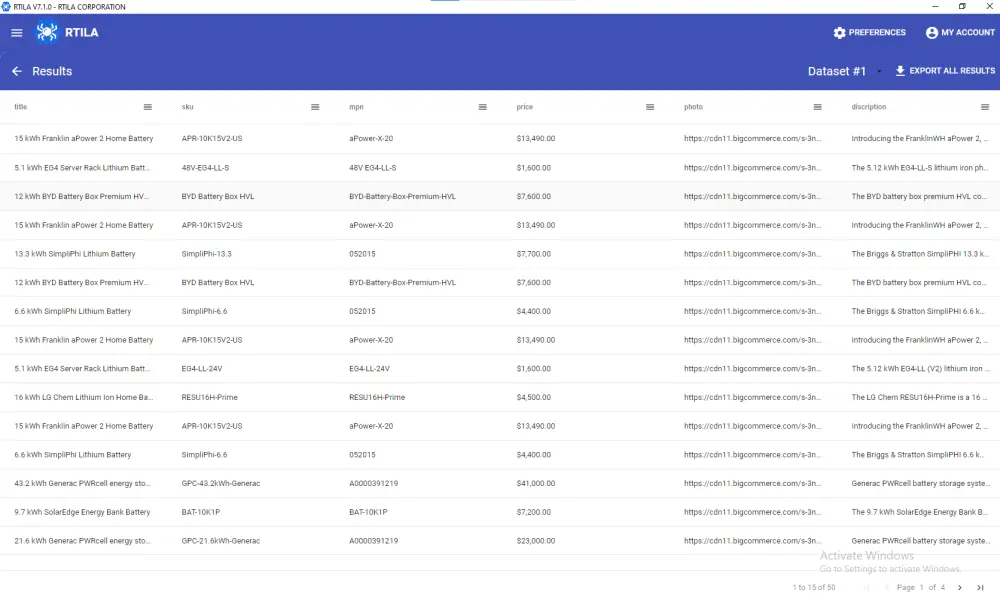Click price cell $41,000.00
This screenshot has height=599, width=1000.
click(536, 484)
